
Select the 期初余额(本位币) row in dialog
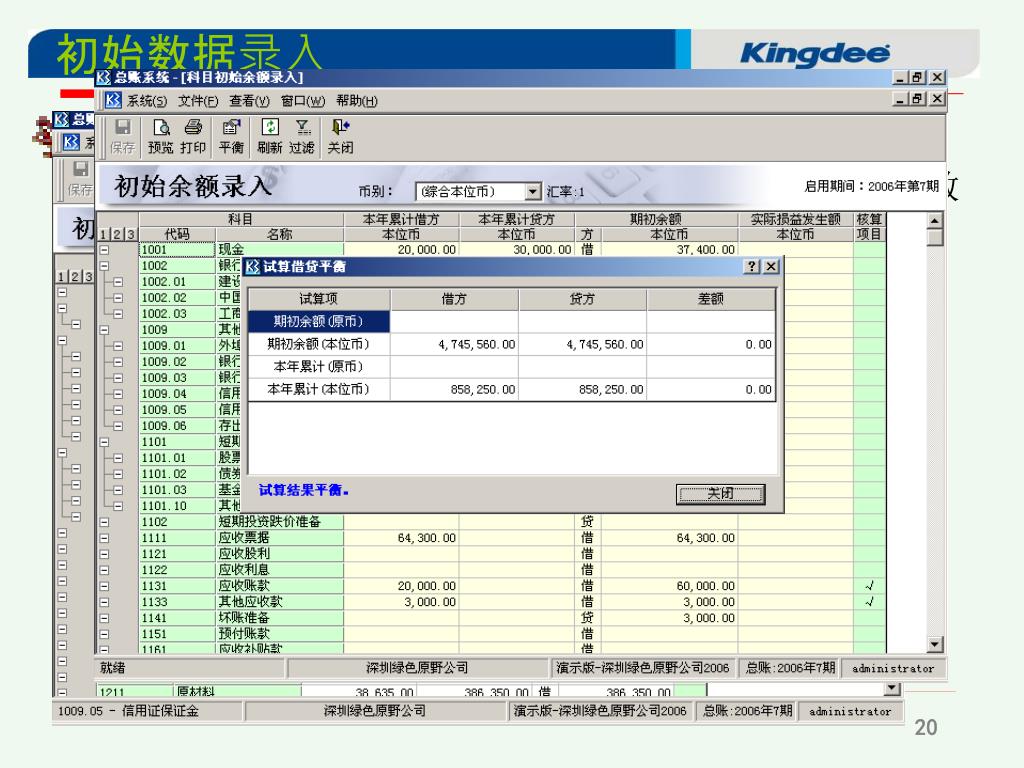(512, 344)
